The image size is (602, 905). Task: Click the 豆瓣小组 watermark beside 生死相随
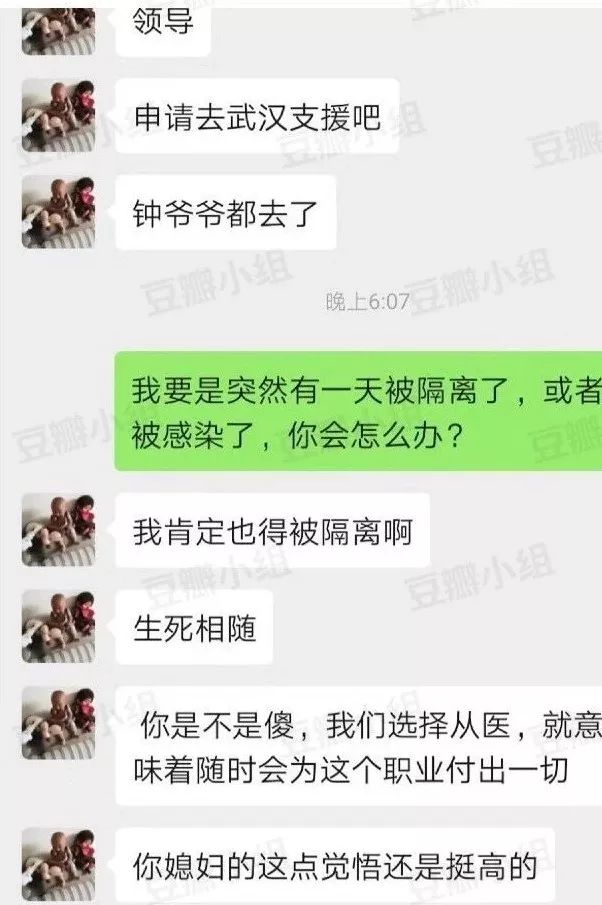coord(478,577)
